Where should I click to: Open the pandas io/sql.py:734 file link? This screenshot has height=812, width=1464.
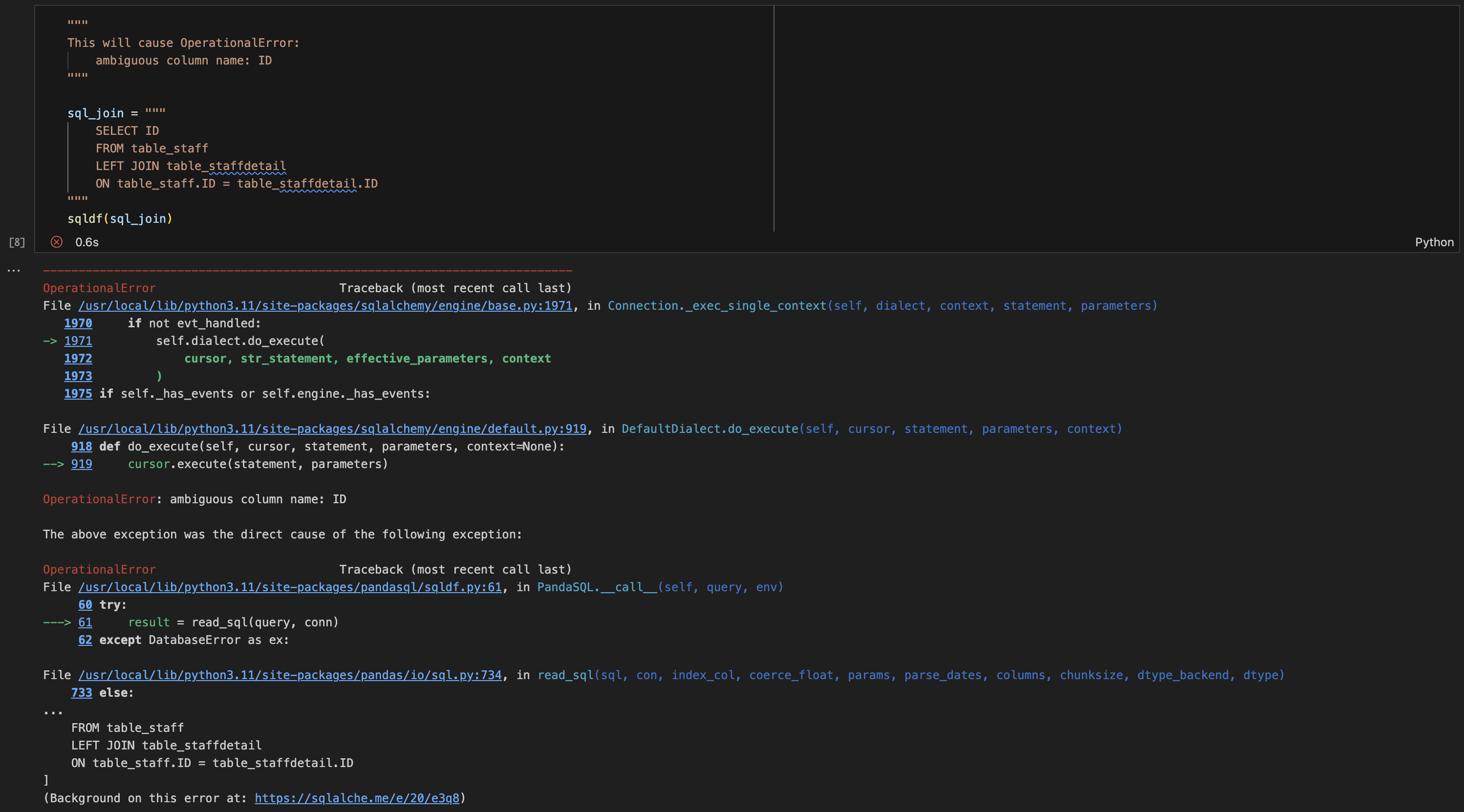pos(290,675)
